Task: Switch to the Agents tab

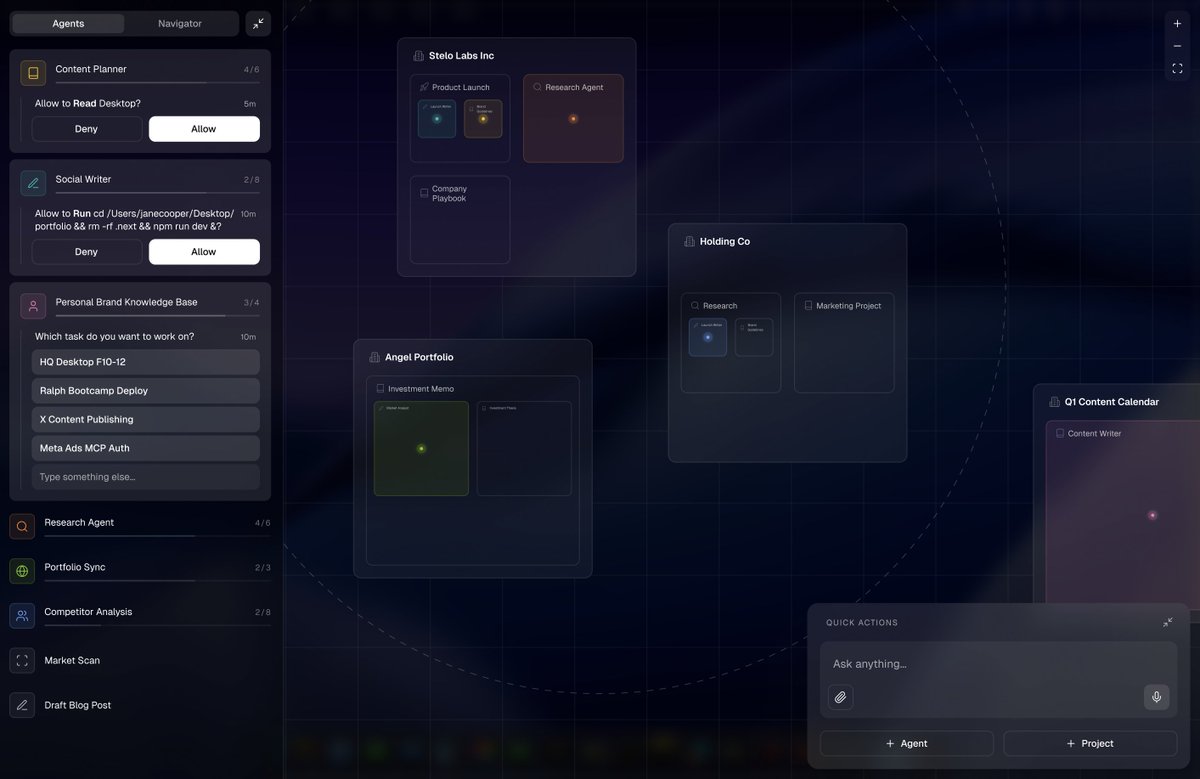Action: 68,23
